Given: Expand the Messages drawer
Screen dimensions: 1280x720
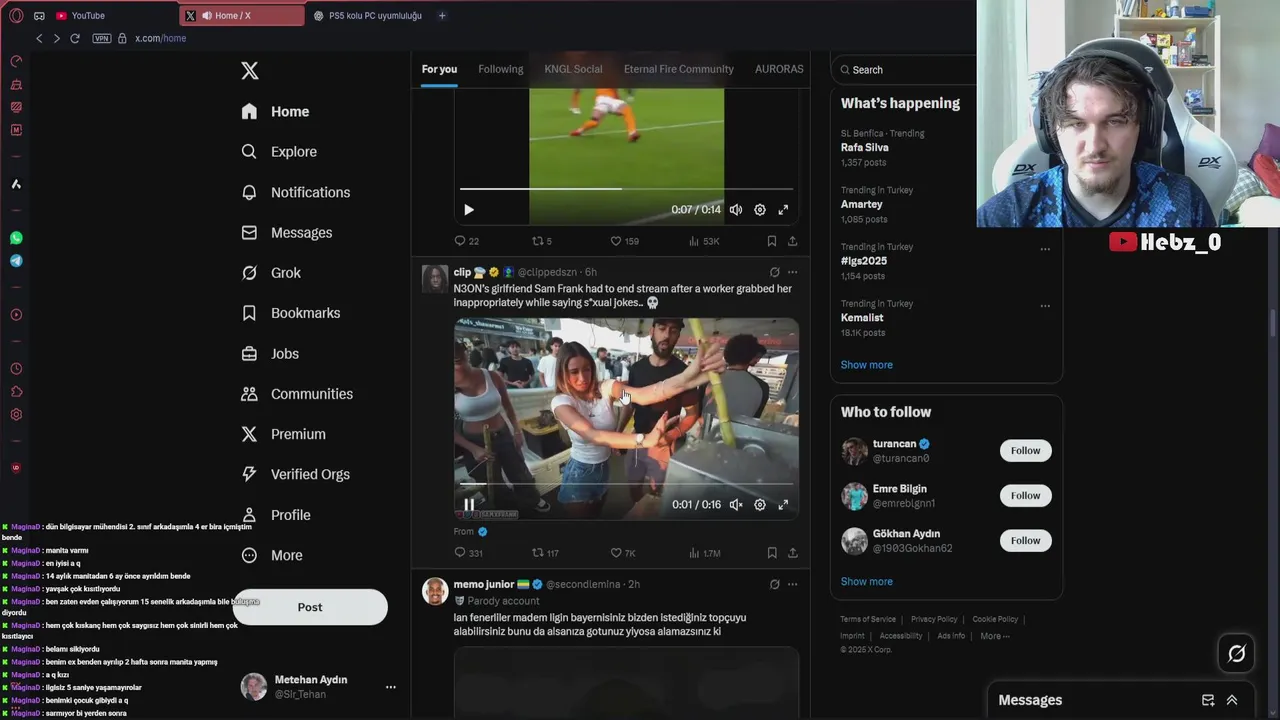Looking at the screenshot, I should [x=1232, y=701].
